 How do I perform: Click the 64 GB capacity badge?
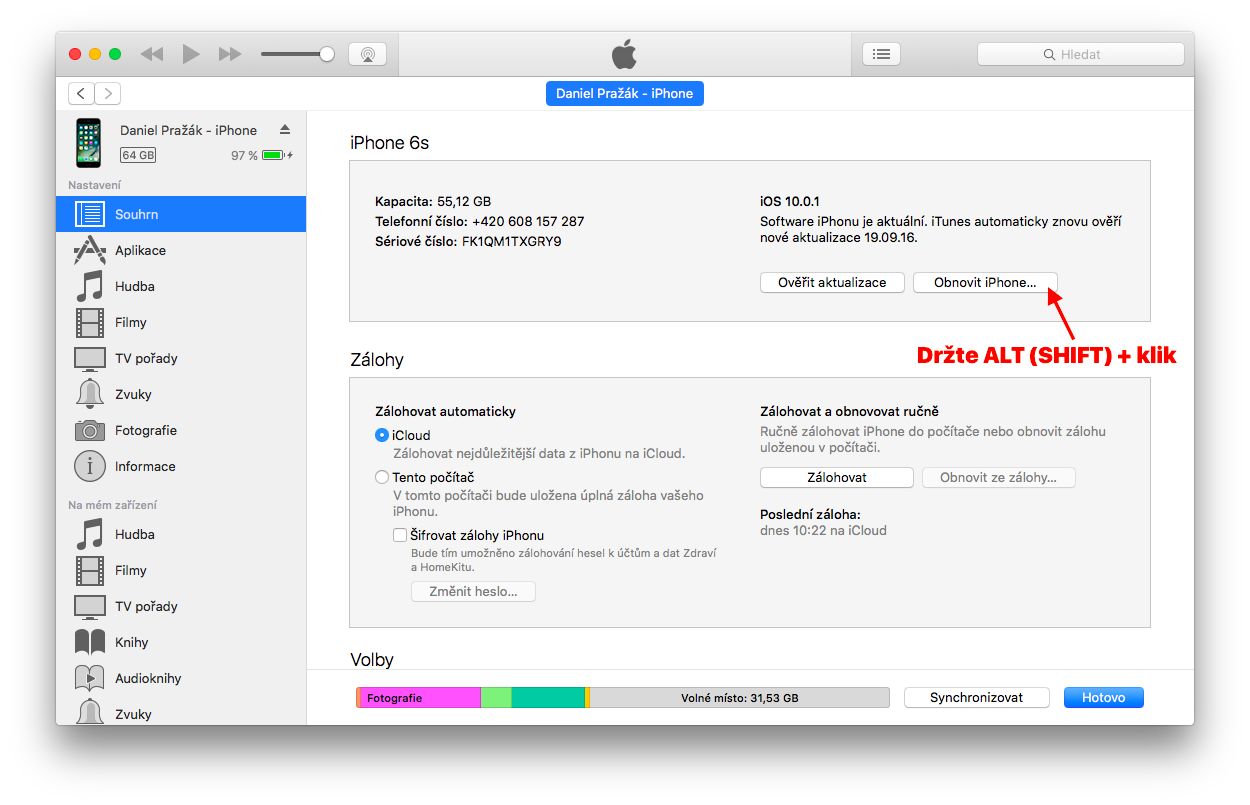tap(138, 155)
